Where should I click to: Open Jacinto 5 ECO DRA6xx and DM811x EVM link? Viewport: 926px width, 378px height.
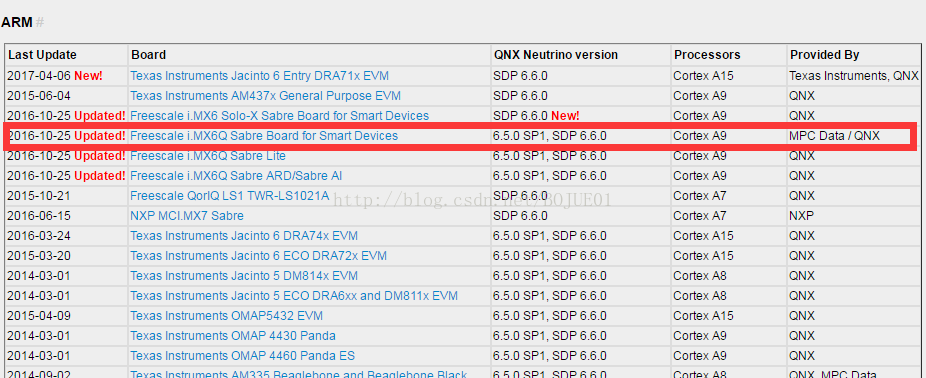tap(294, 296)
